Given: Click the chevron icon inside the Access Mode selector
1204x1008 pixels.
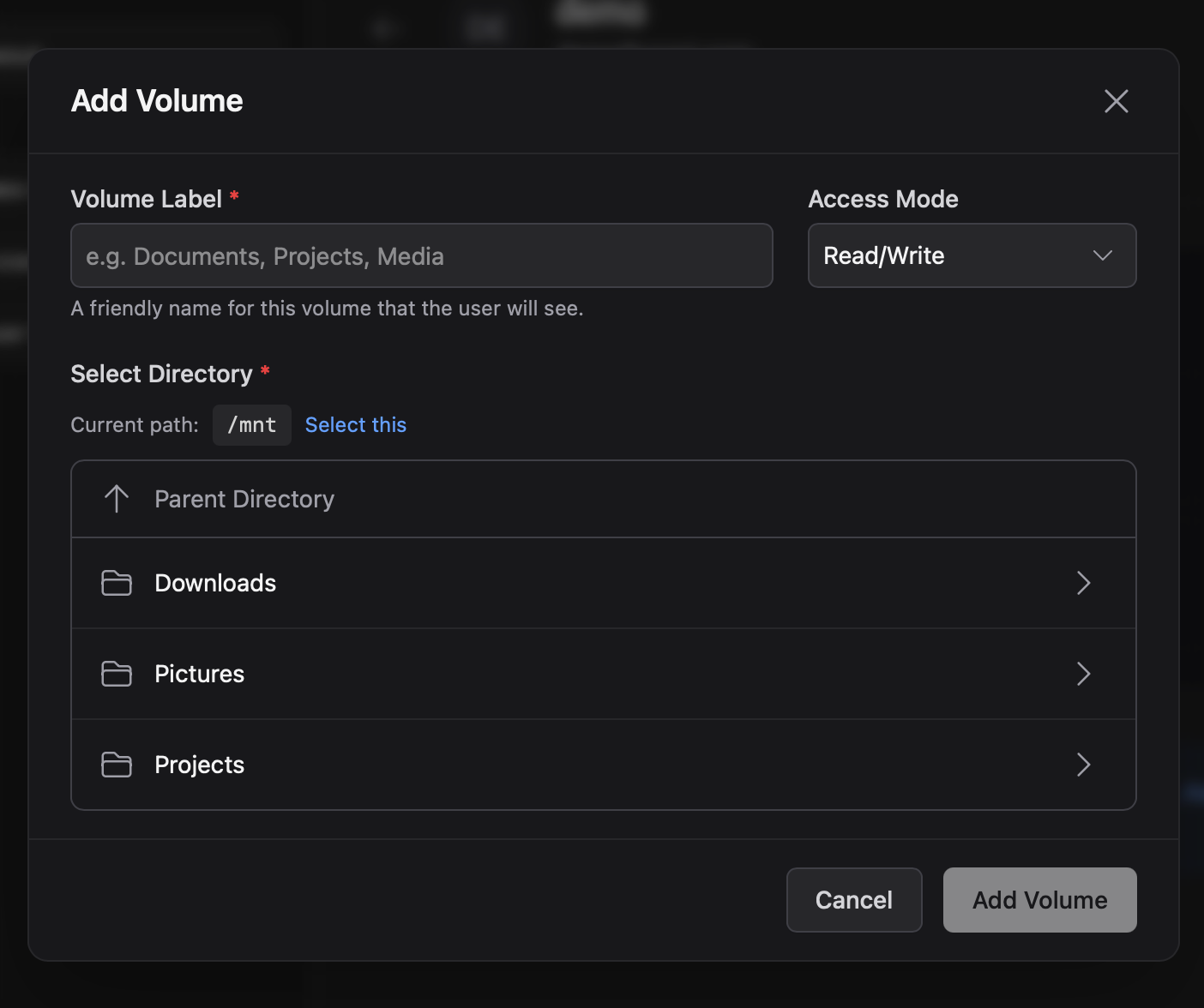Looking at the screenshot, I should (1103, 255).
